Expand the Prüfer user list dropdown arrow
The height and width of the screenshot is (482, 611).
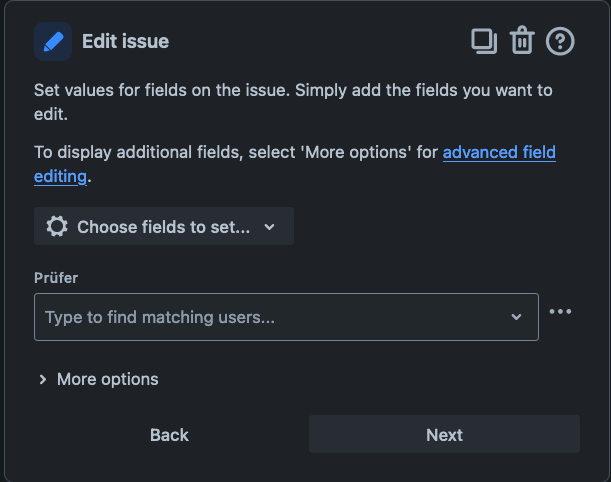tap(516, 317)
